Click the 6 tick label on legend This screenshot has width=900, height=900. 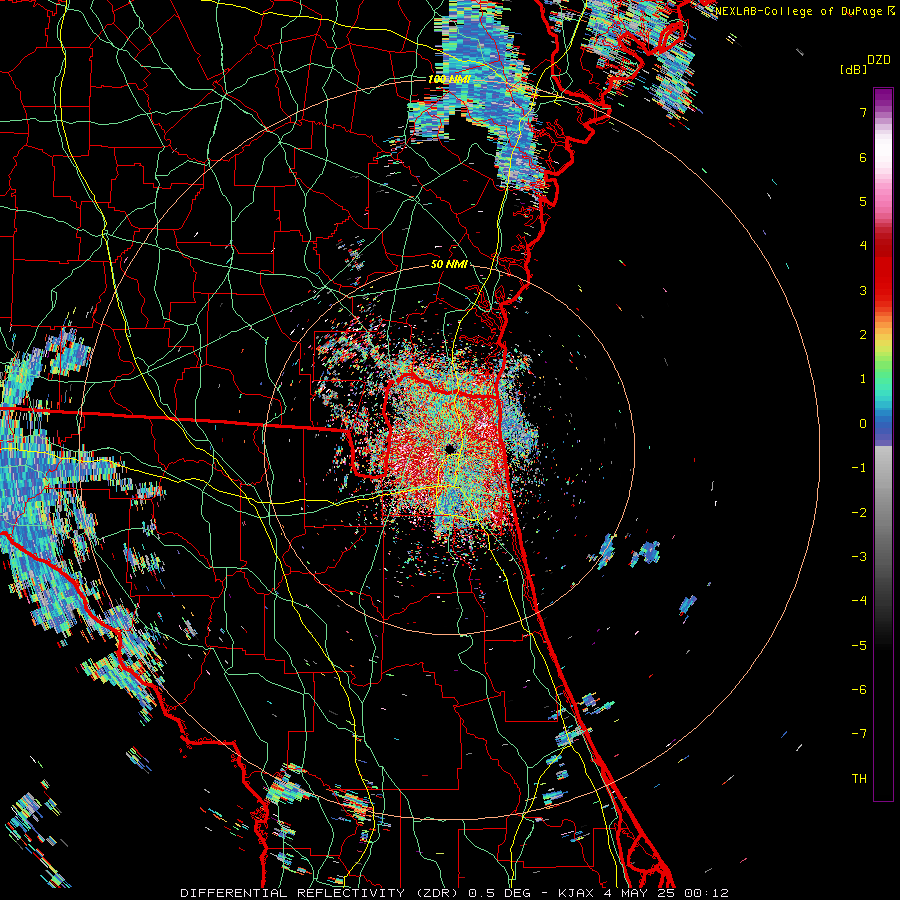(863, 157)
